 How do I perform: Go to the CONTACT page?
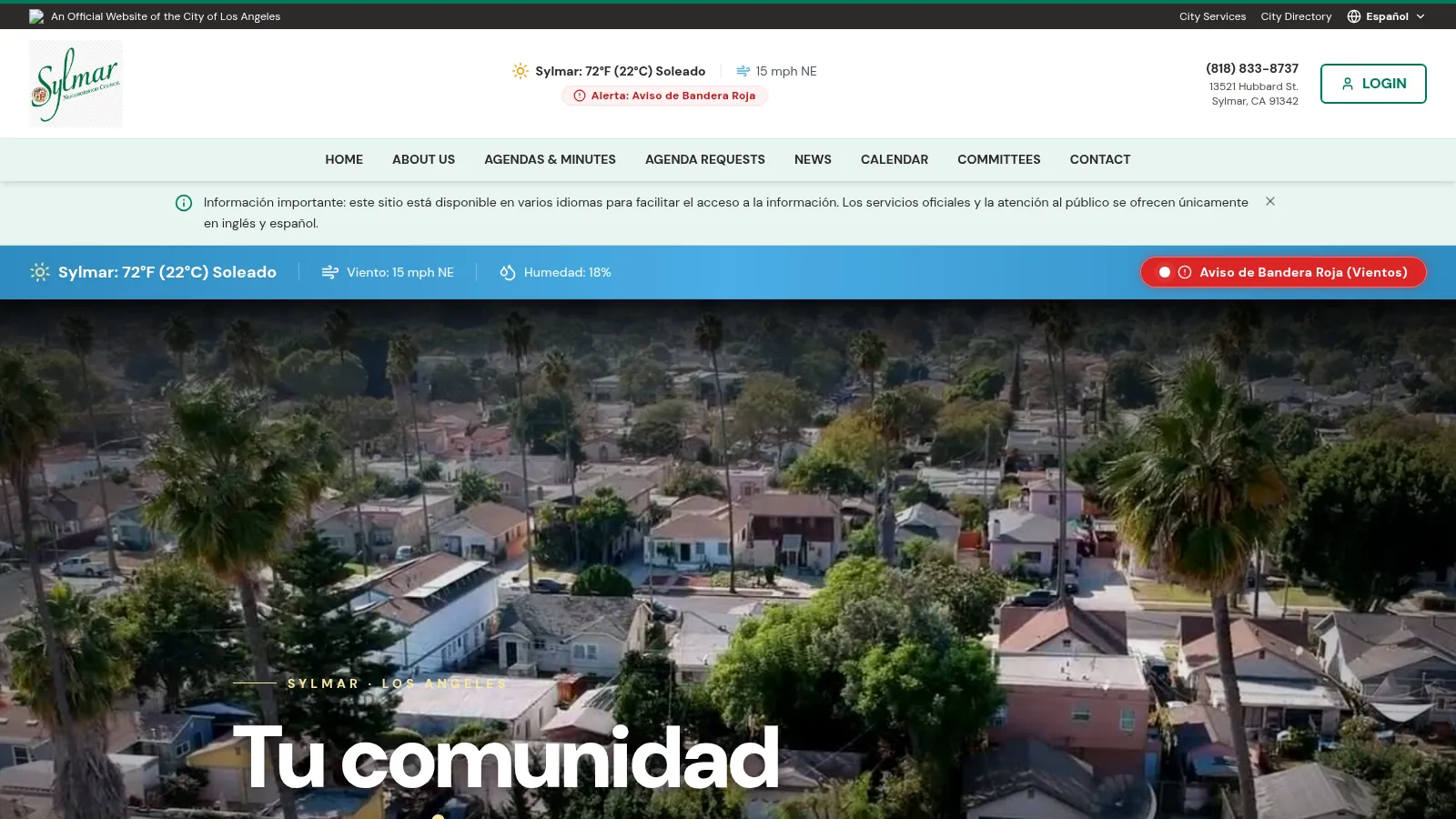coord(1100,159)
